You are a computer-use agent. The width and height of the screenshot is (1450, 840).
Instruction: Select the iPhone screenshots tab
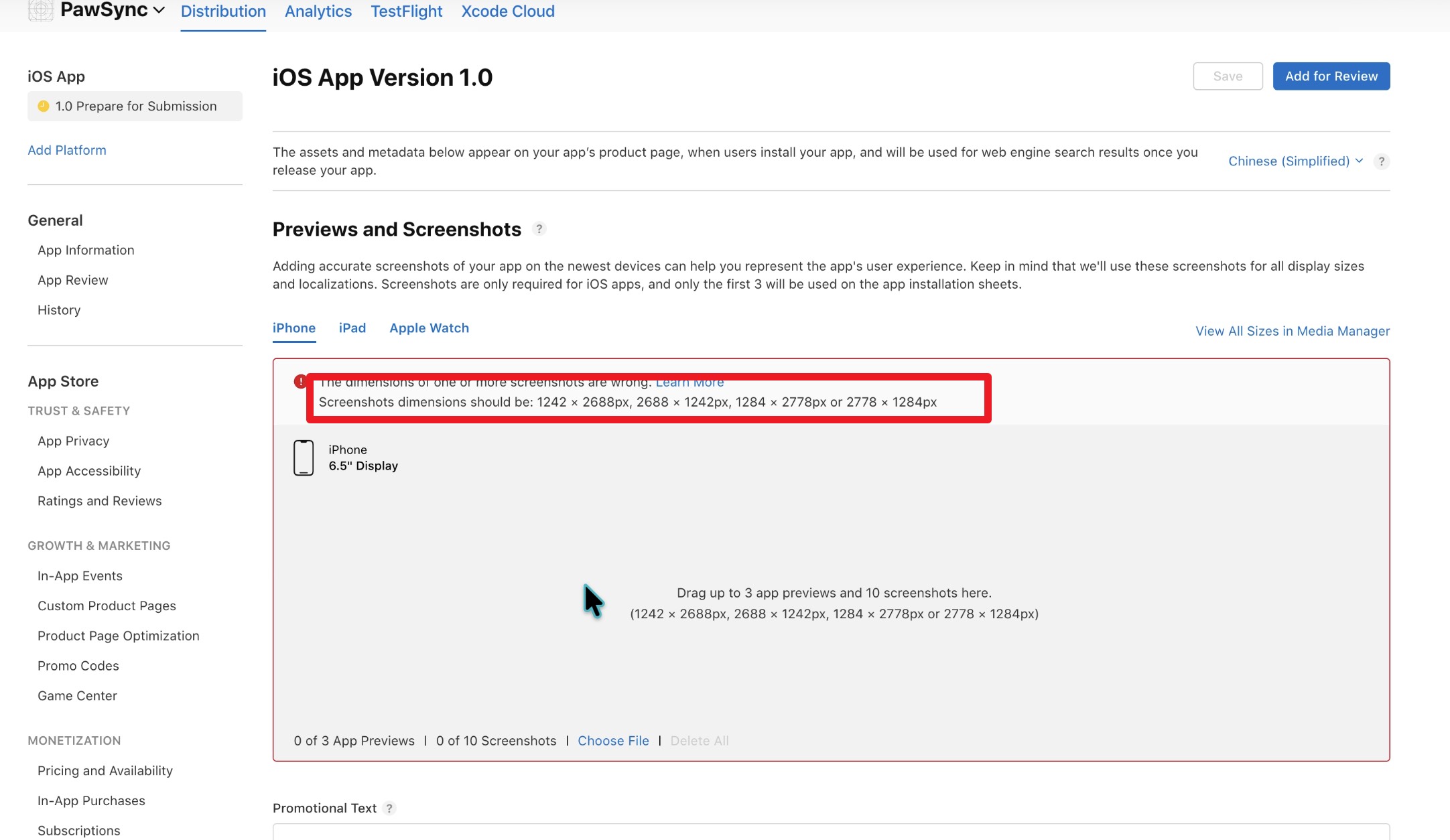click(x=294, y=328)
